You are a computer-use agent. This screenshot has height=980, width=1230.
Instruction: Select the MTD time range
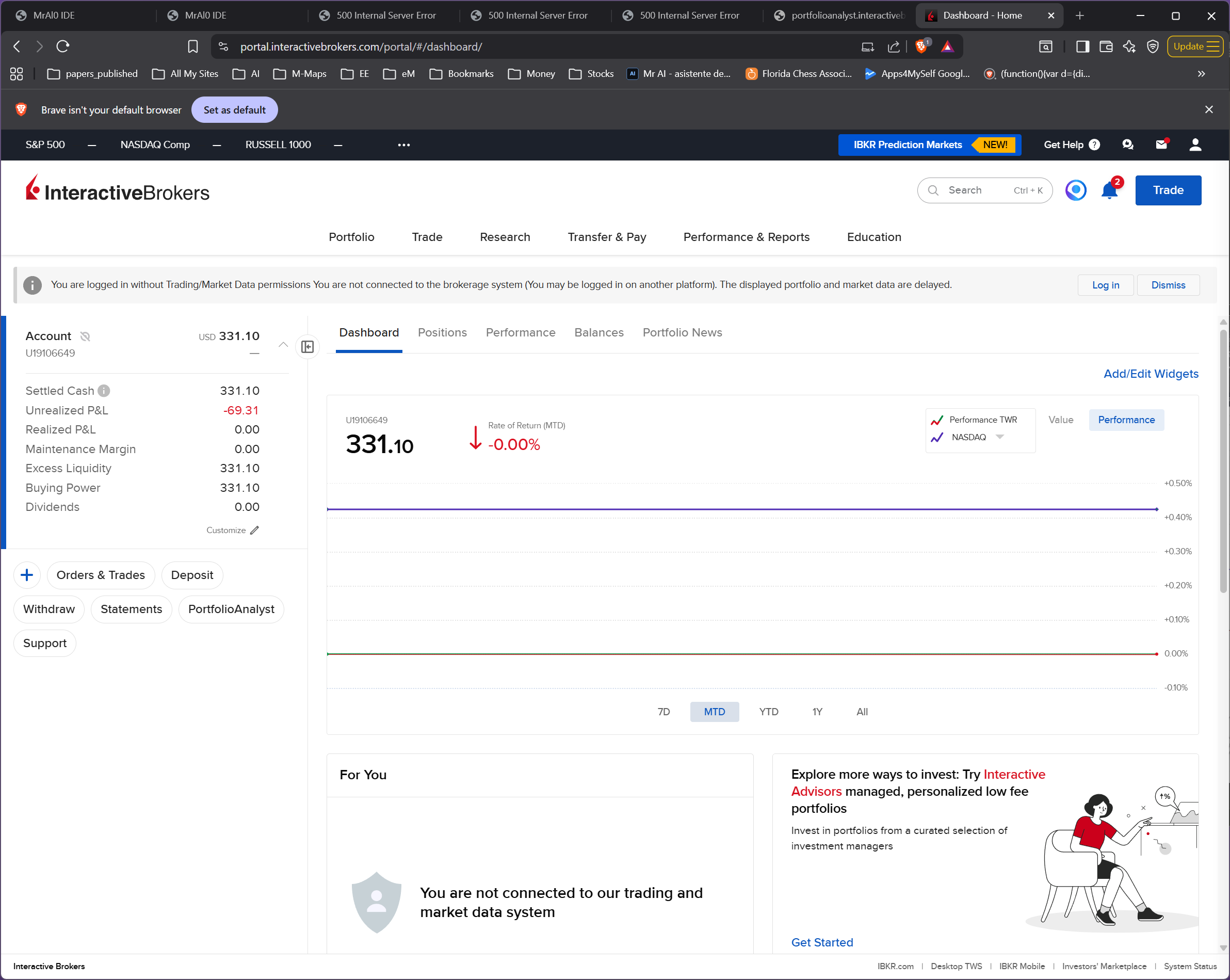714,712
